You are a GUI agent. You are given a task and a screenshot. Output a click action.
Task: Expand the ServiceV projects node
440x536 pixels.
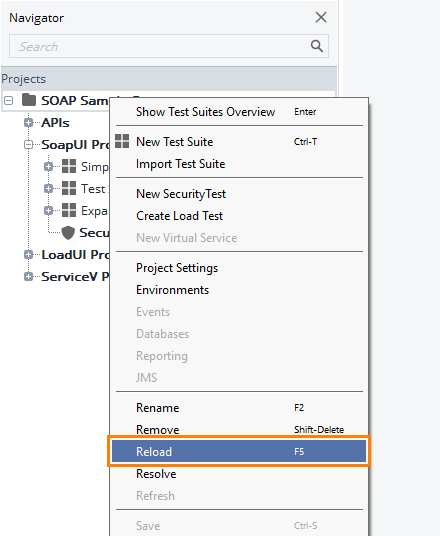(x=28, y=277)
